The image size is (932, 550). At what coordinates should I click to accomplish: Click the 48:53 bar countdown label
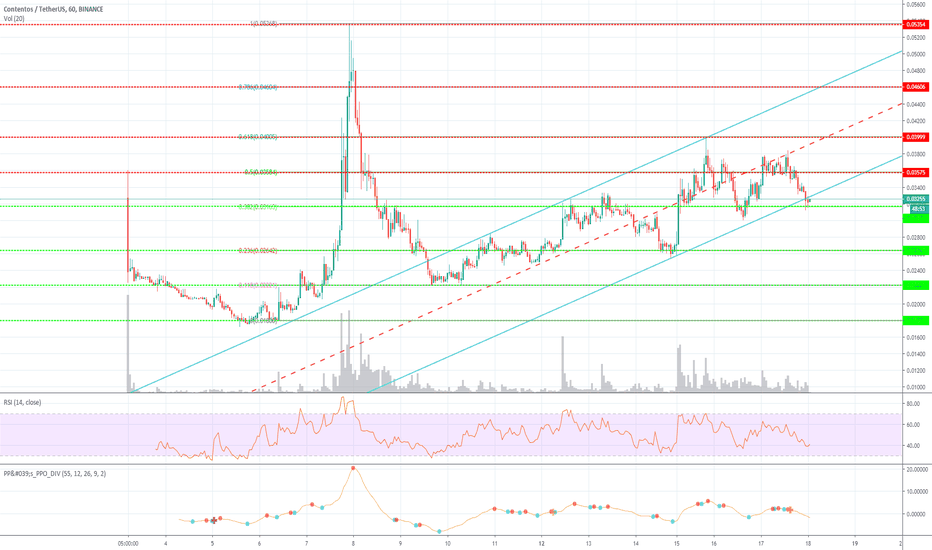[917, 209]
